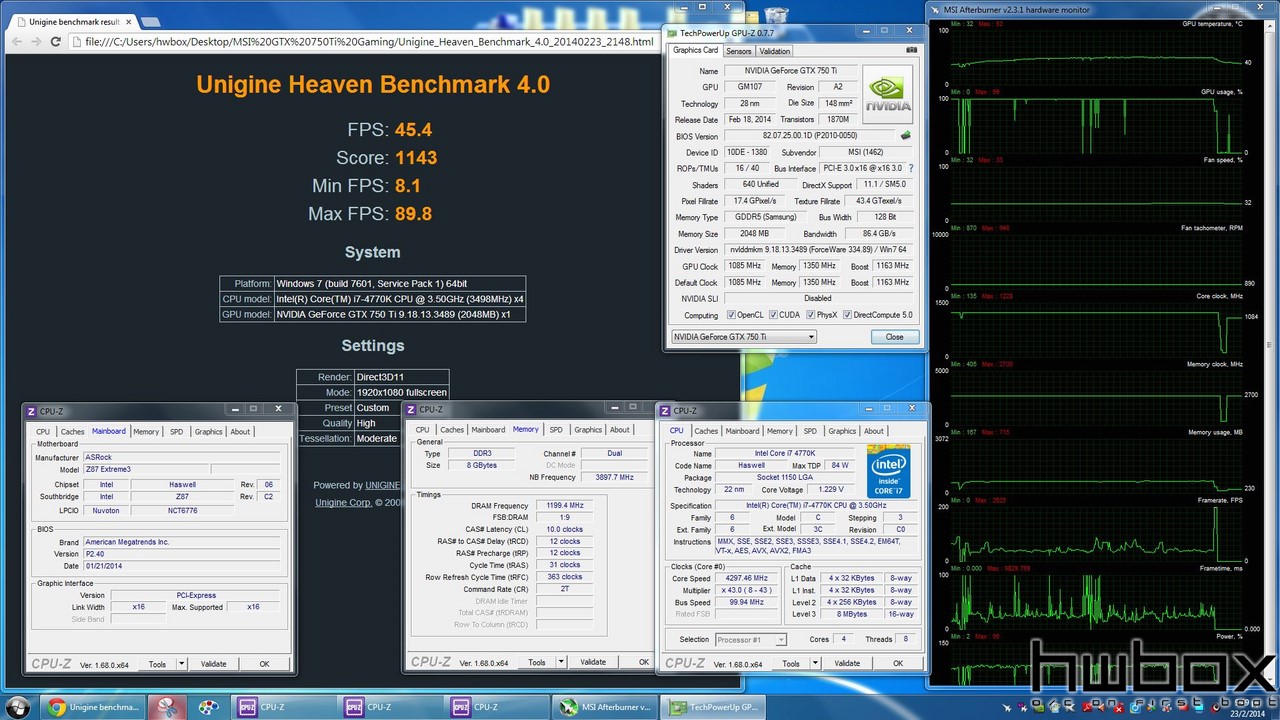Open Mainboard tab in the CPU CPU-Z window
This screenshot has height=720, width=1280.
coord(742,431)
